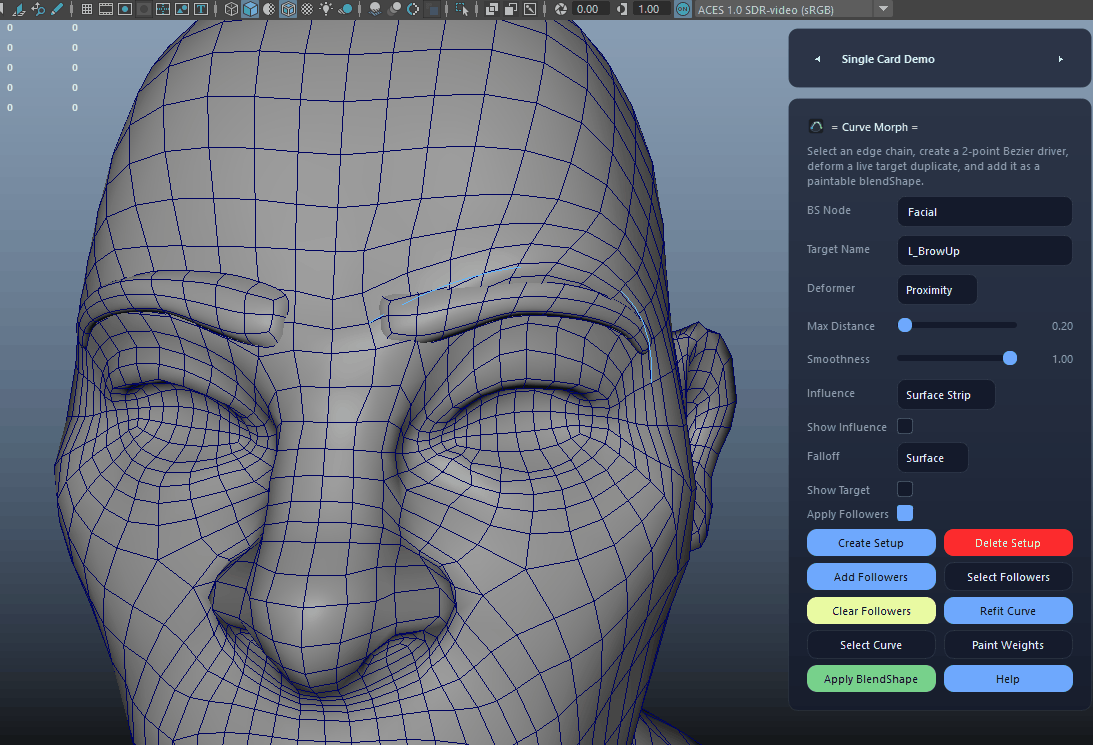This screenshot has height=745, width=1093.
Task: Click the Single Card Demo title
Action: (x=888, y=59)
